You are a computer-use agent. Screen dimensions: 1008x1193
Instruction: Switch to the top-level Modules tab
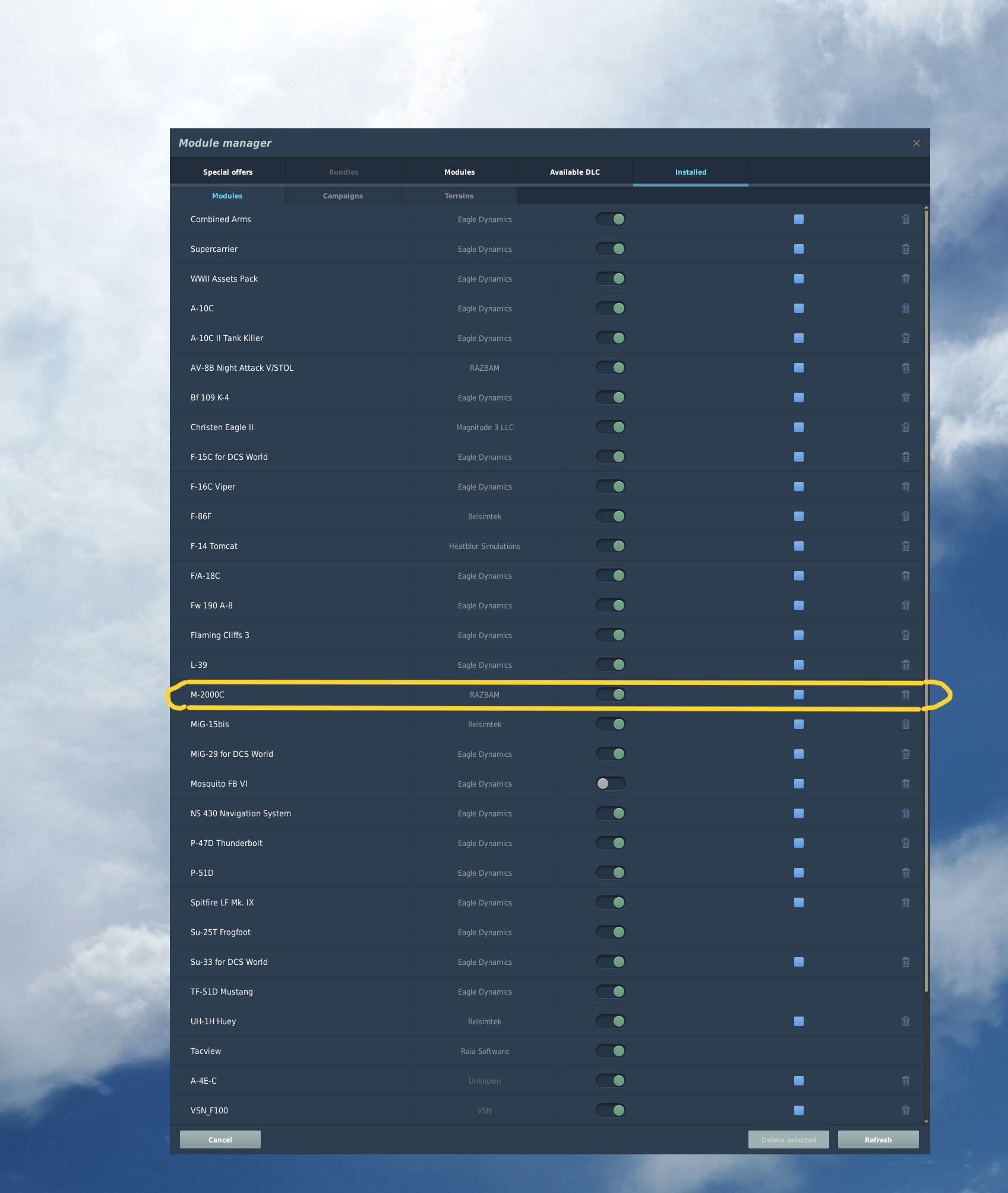point(459,172)
